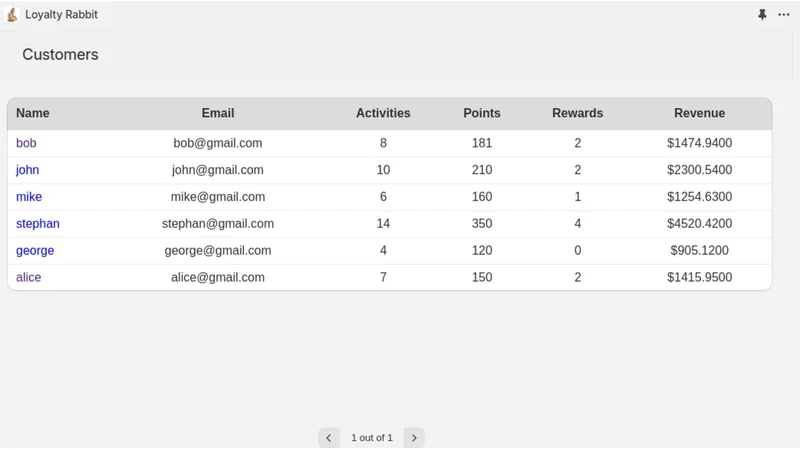Click the Loyalty Rabbit title text

pyautogui.click(x=61, y=14)
